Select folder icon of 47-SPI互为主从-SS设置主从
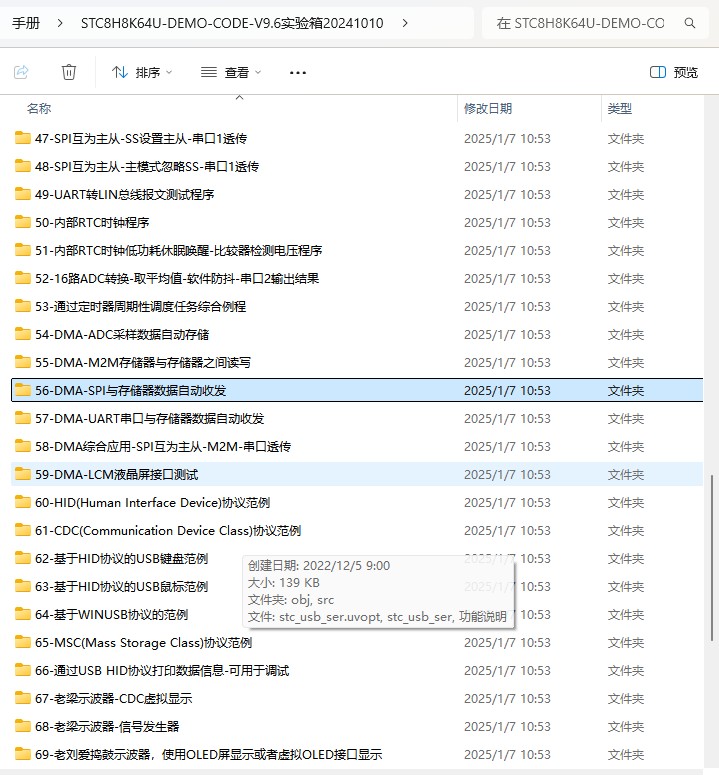This screenshot has height=775, width=719. point(23,138)
